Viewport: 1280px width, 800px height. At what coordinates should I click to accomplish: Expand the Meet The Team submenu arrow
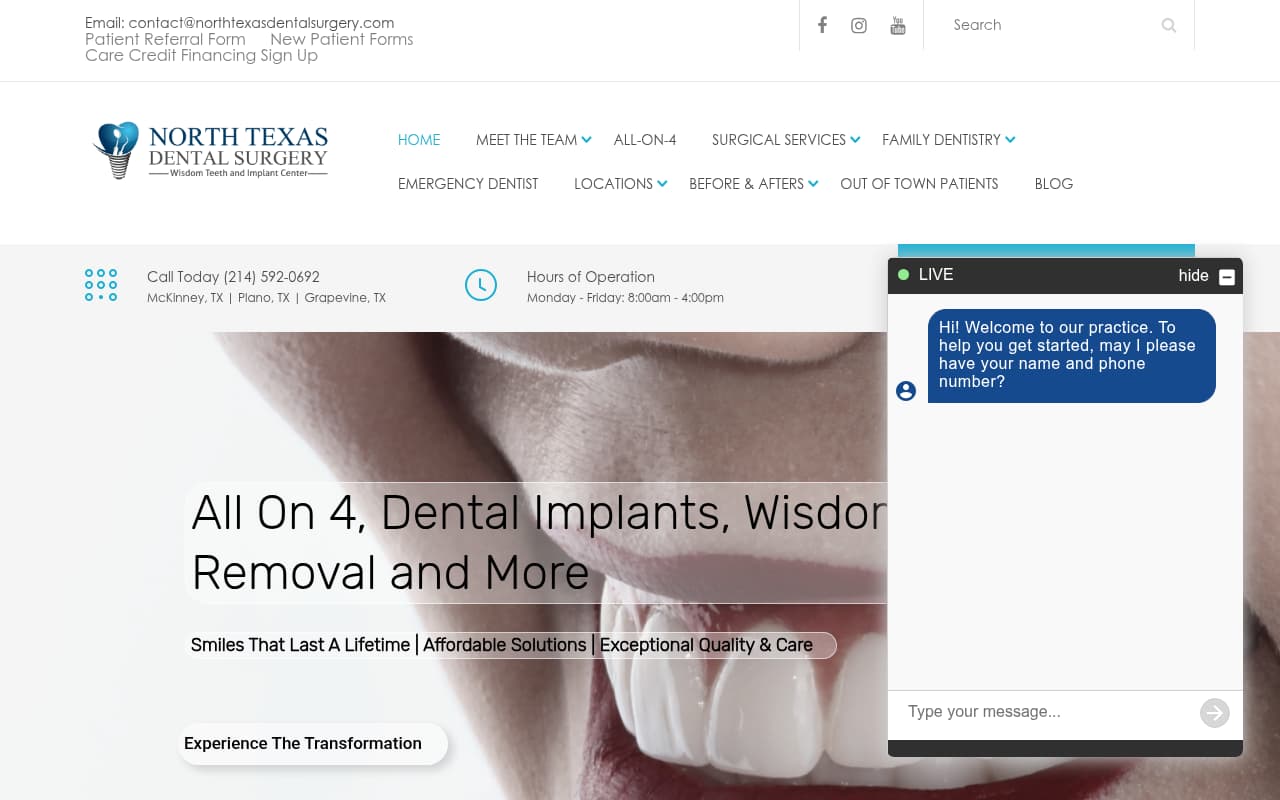coord(587,140)
